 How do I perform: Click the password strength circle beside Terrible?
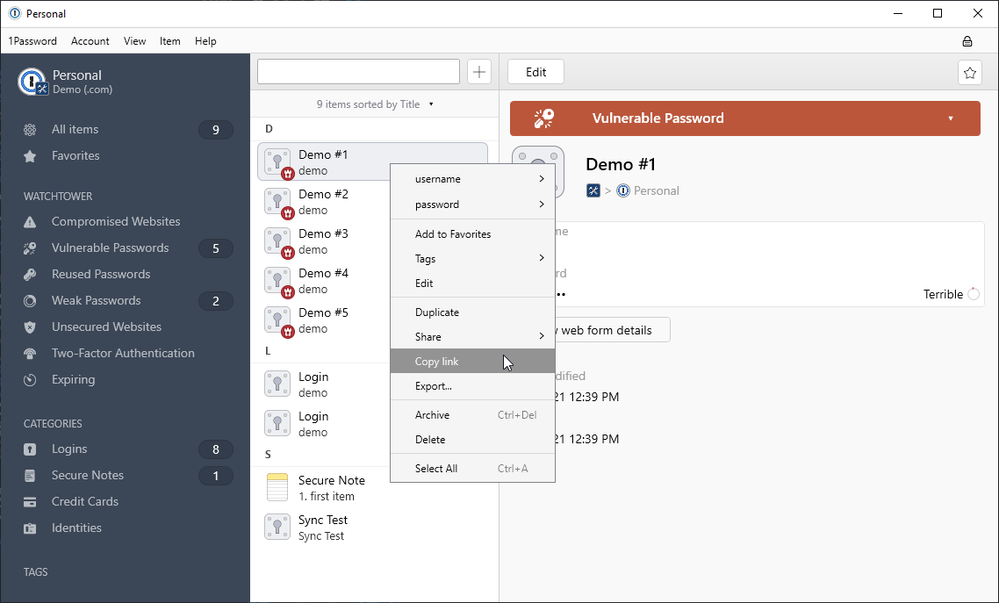[x=974, y=294]
